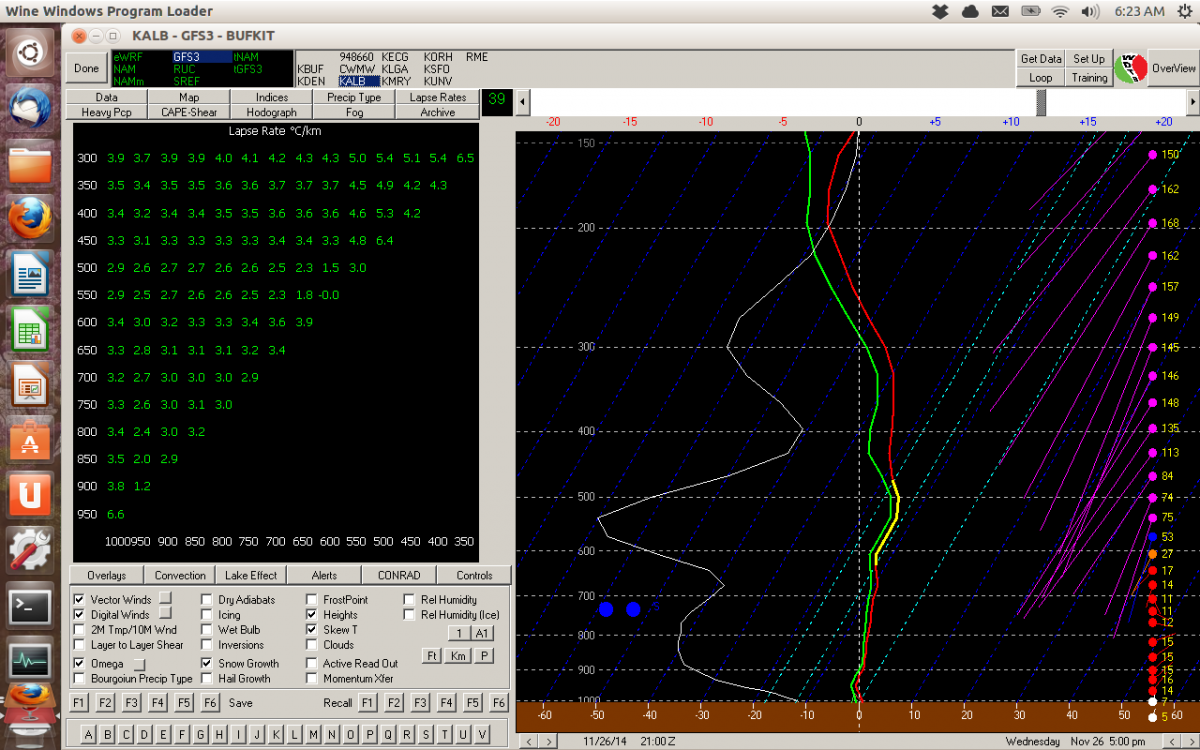This screenshot has height=750, width=1200.
Task: Select the KALB station in the list
Action: [x=359, y=81]
